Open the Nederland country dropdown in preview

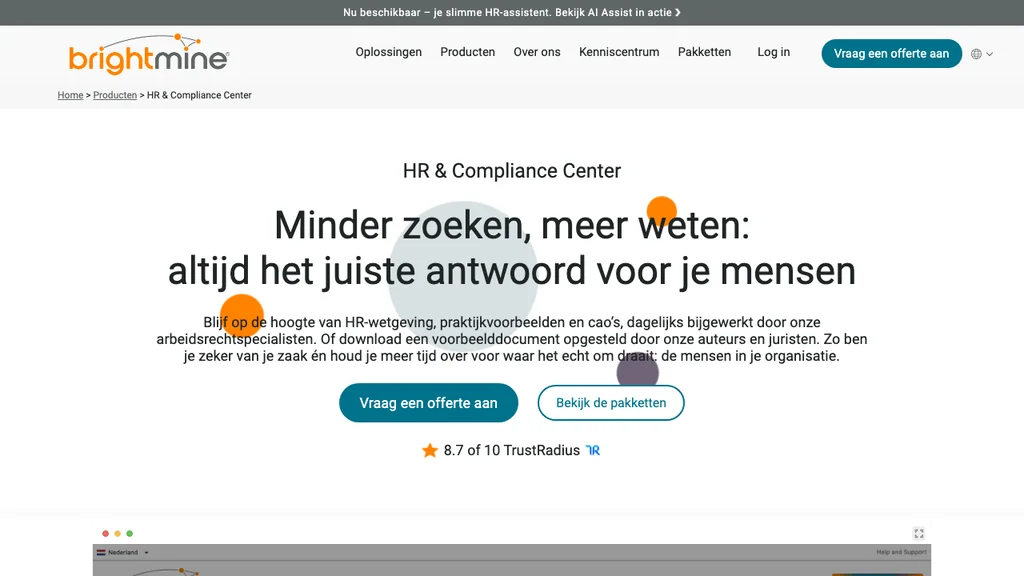tap(123, 552)
